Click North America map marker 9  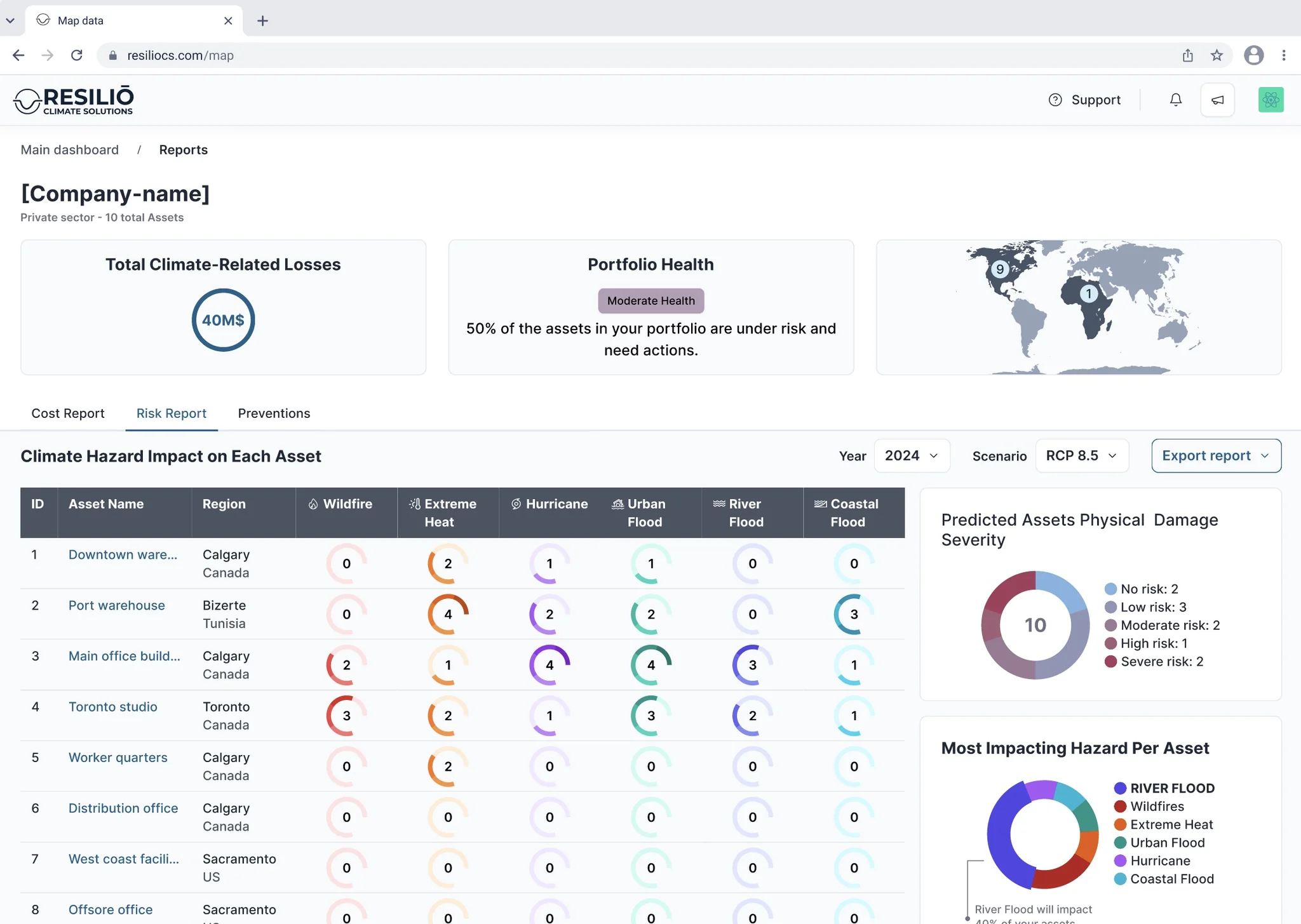click(1000, 269)
